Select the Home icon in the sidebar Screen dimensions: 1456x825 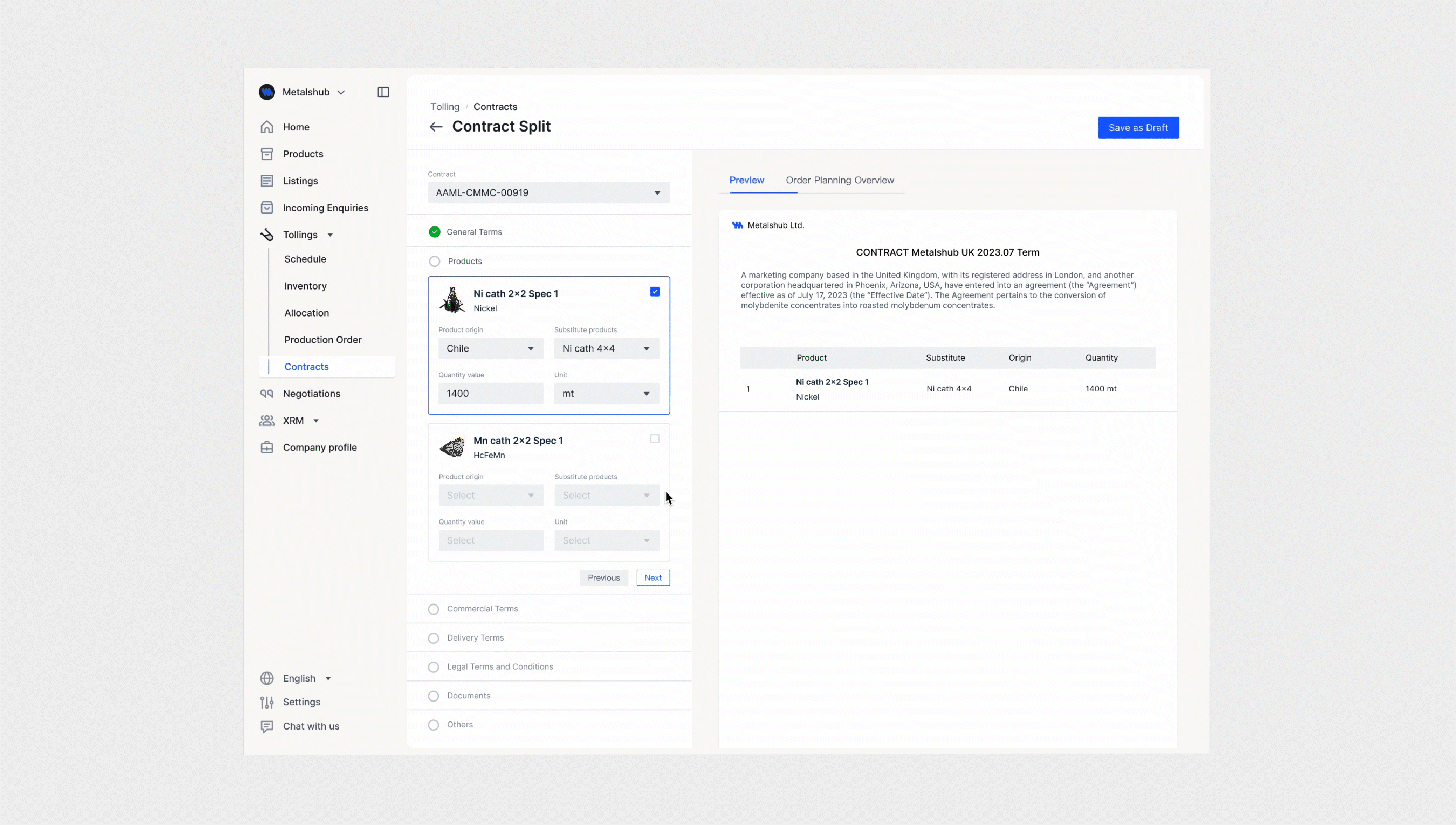[267, 126]
